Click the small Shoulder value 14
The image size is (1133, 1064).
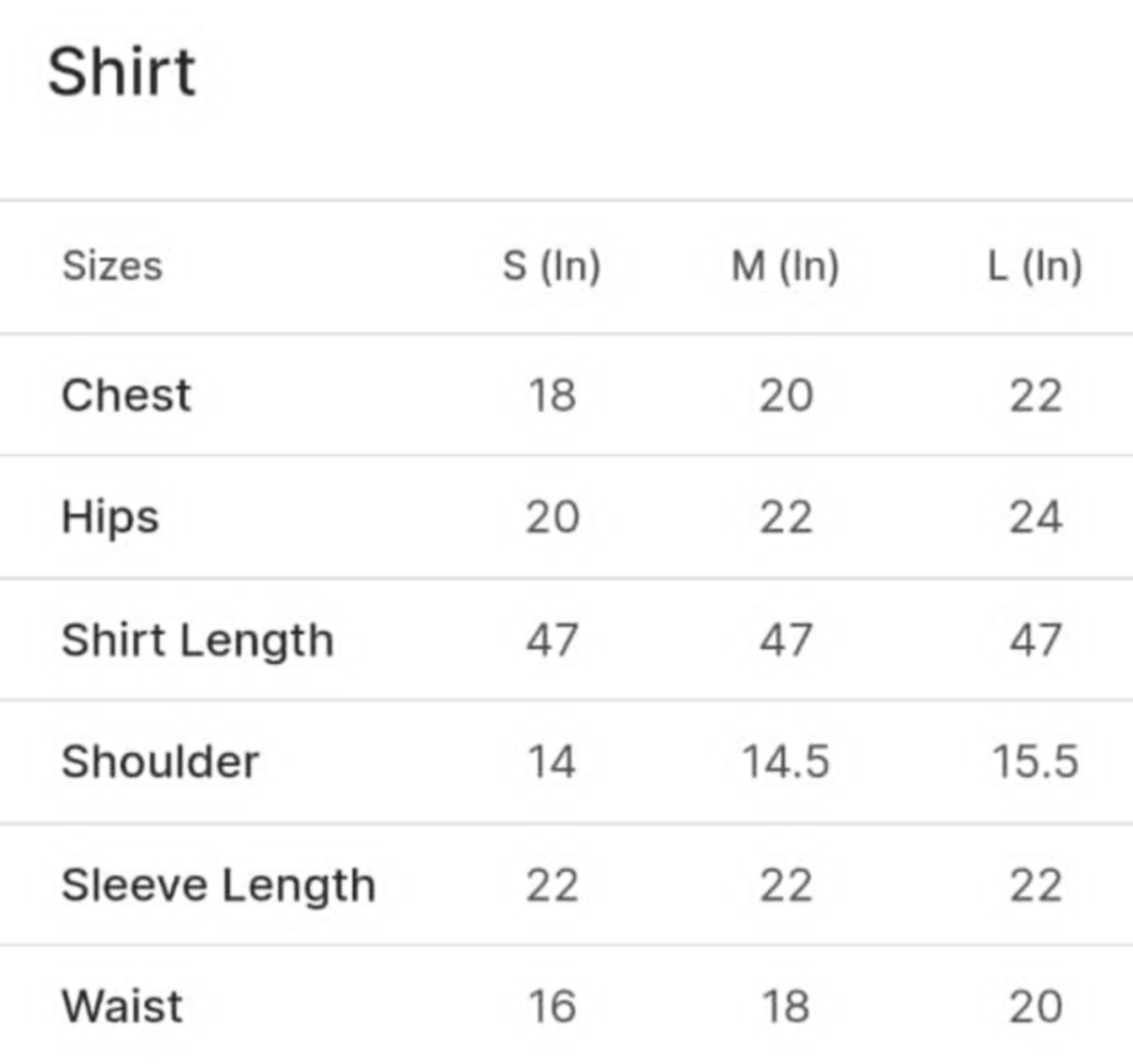553,762
